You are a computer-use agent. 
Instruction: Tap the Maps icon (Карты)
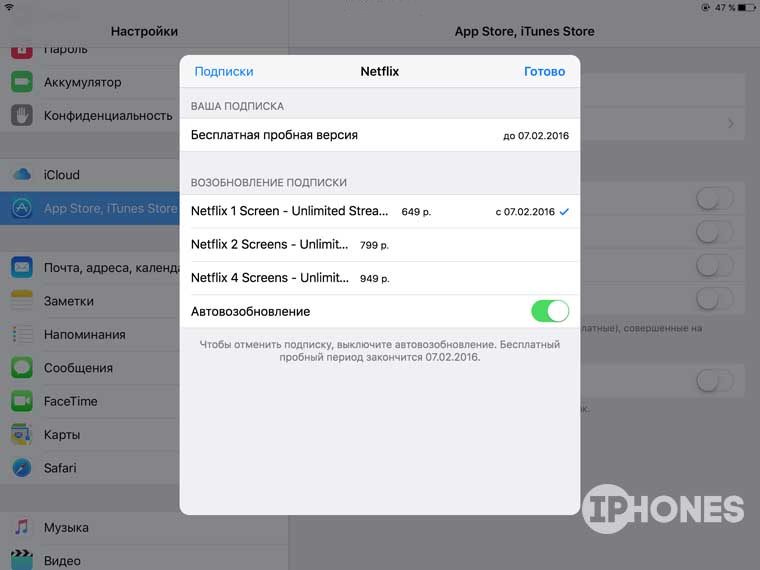coord(22,434)
